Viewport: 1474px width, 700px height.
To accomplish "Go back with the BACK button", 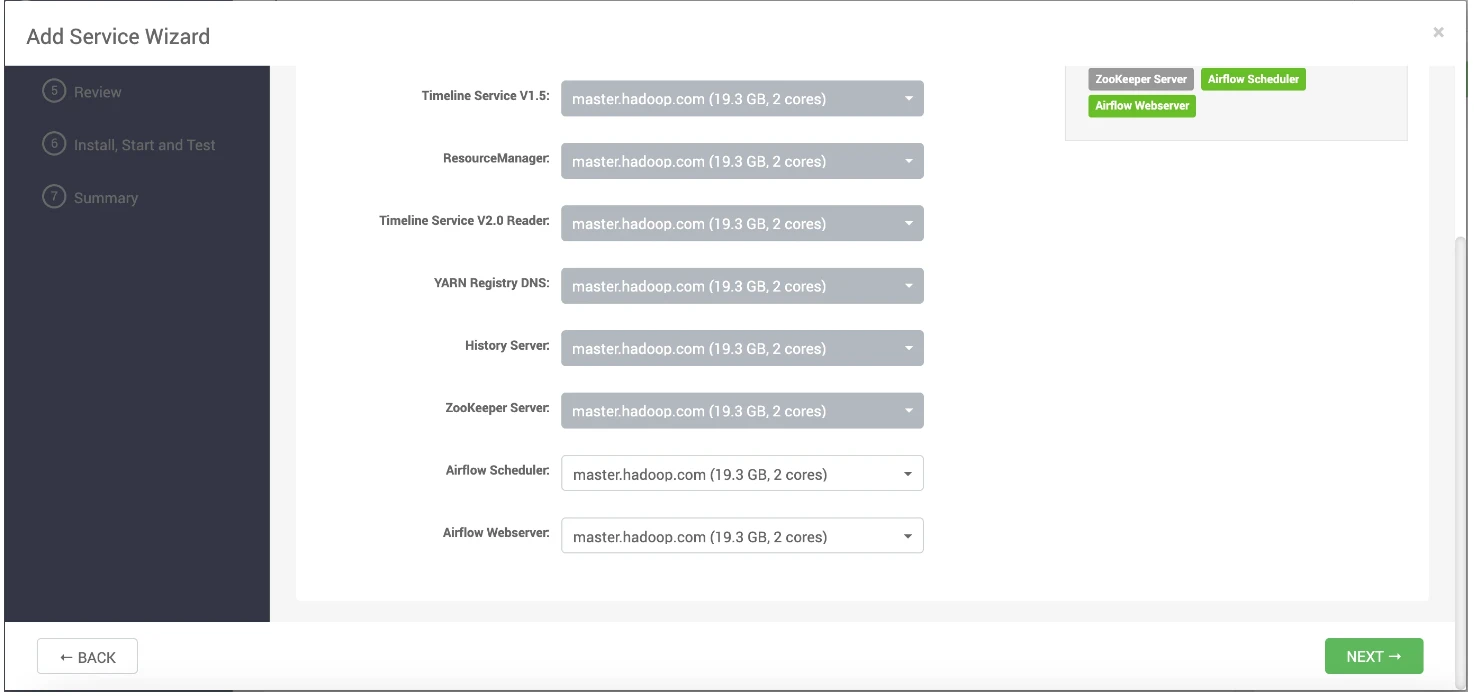I will (x=87, y=657).
